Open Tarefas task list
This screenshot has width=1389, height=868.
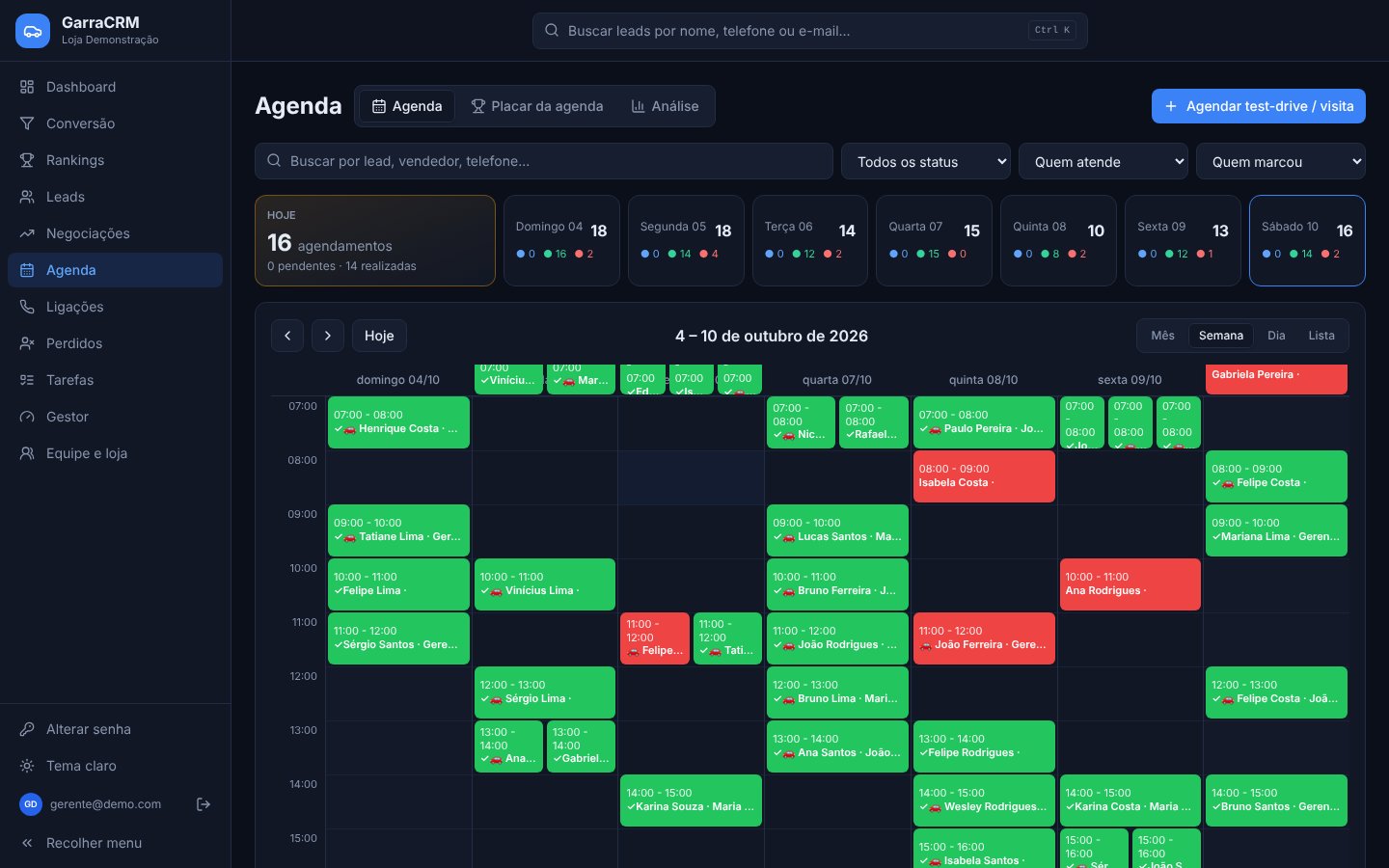(x=115, y=380)
